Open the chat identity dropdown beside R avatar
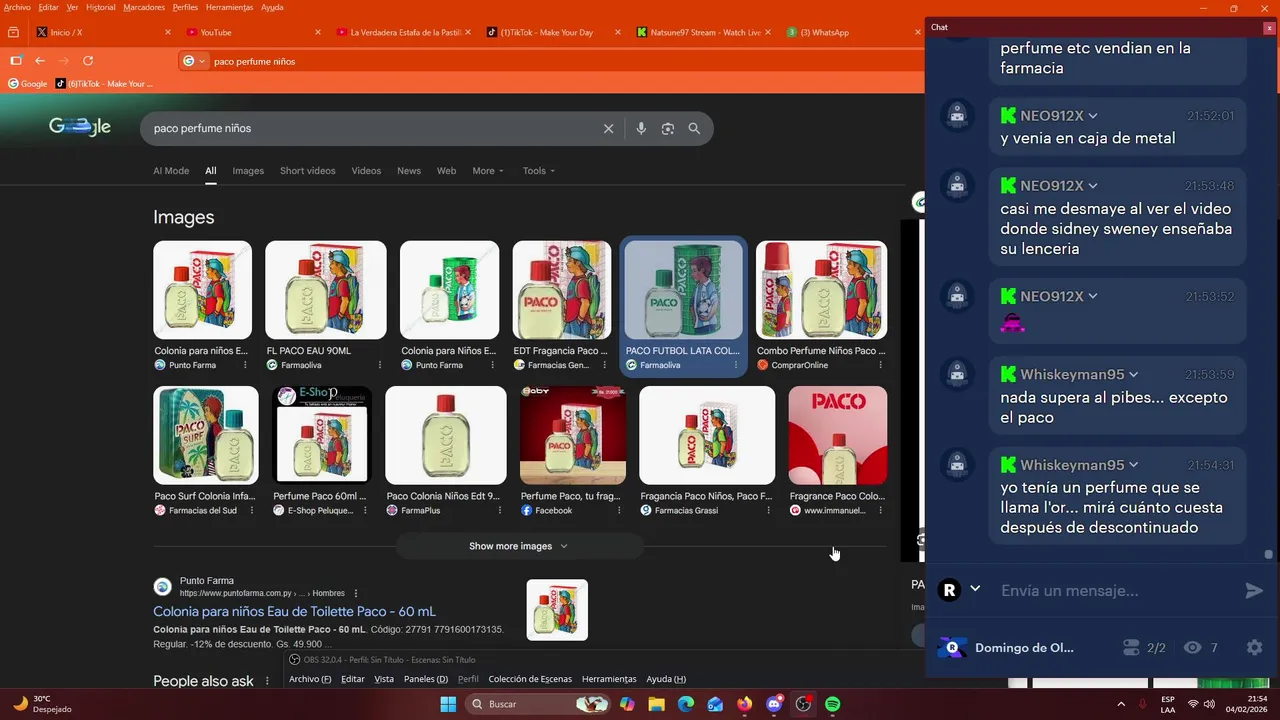 975,589
